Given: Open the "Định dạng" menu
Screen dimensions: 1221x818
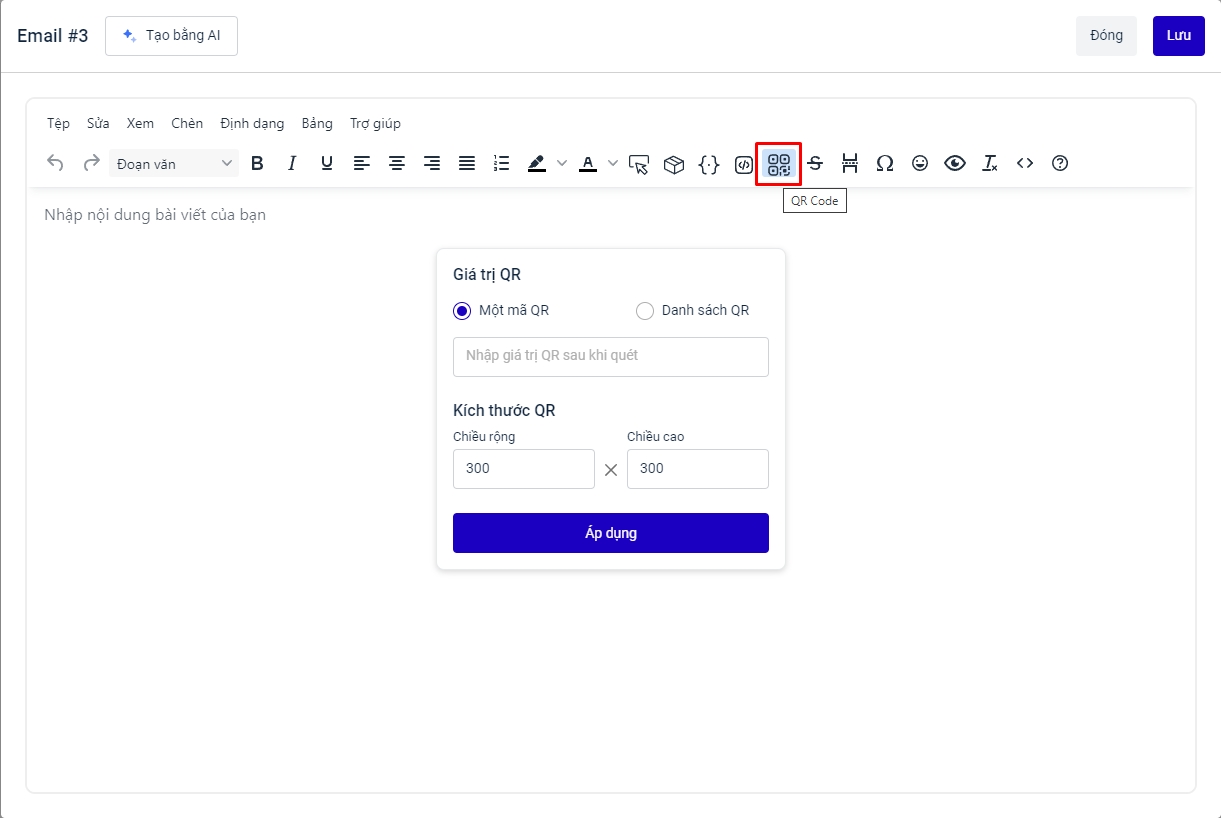Looking at the screenshot, I should pos(252,124).
